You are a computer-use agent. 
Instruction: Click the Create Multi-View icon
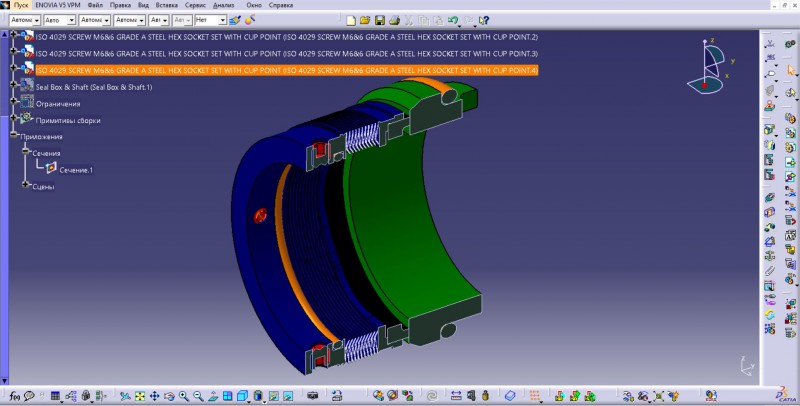228,396
